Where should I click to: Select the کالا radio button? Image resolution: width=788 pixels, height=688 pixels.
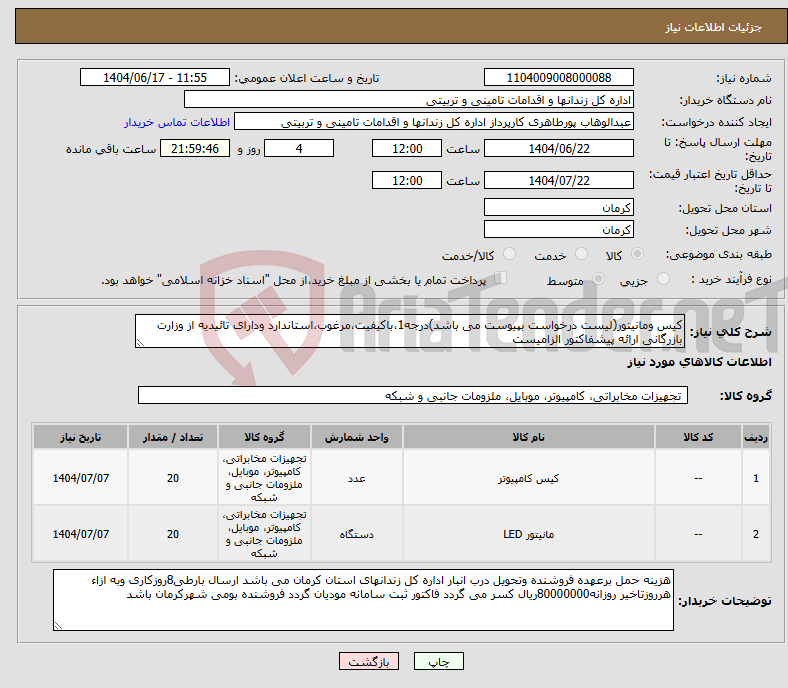point(637,254)
